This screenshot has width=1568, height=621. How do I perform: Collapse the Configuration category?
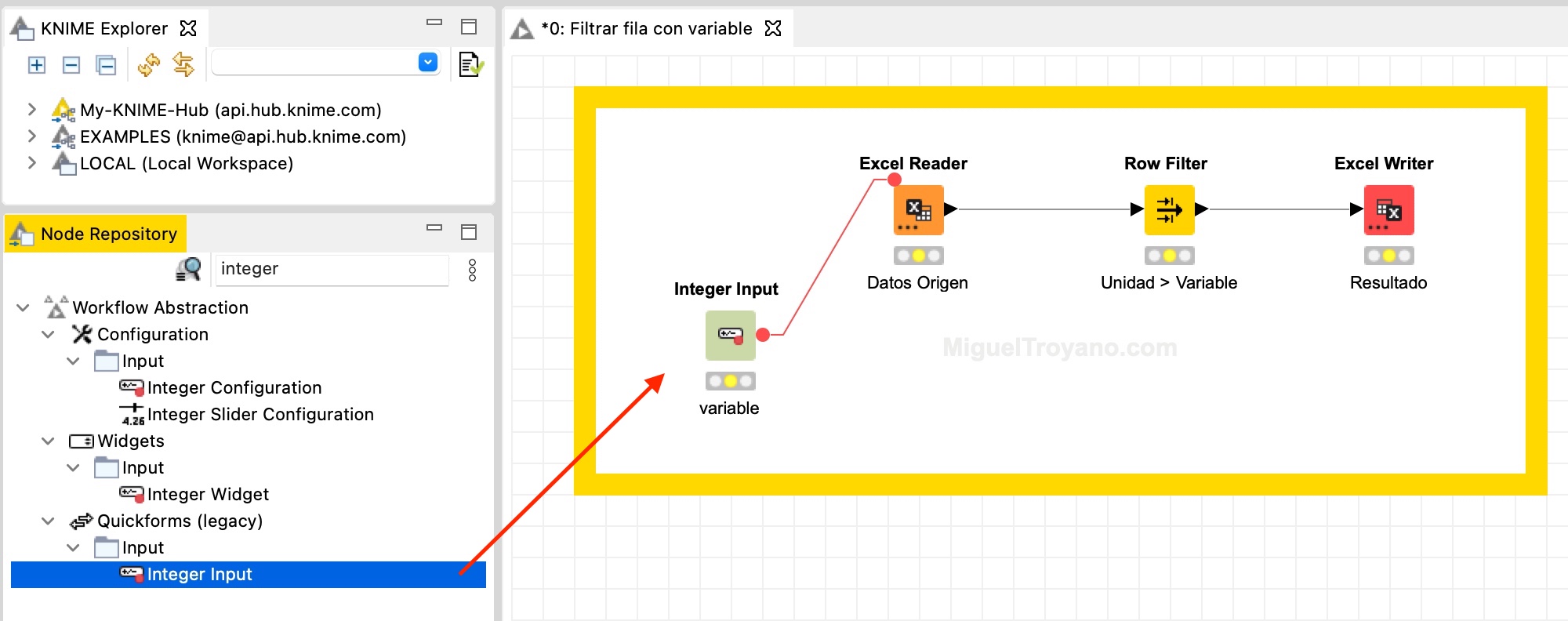(x=49, y=334)
